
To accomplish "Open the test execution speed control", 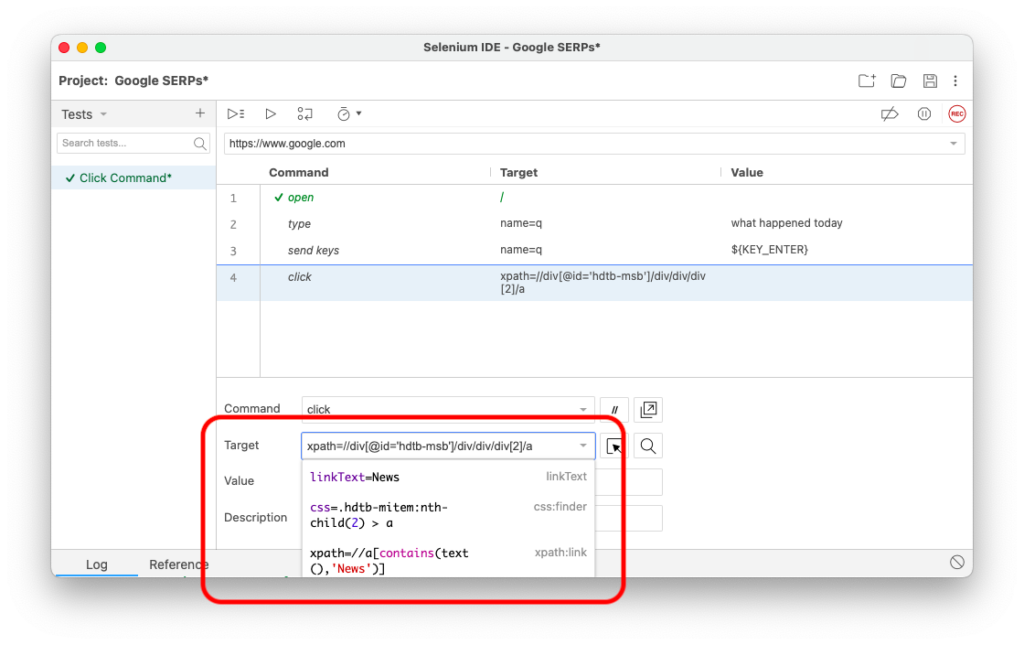I will (x=344, y=114).
